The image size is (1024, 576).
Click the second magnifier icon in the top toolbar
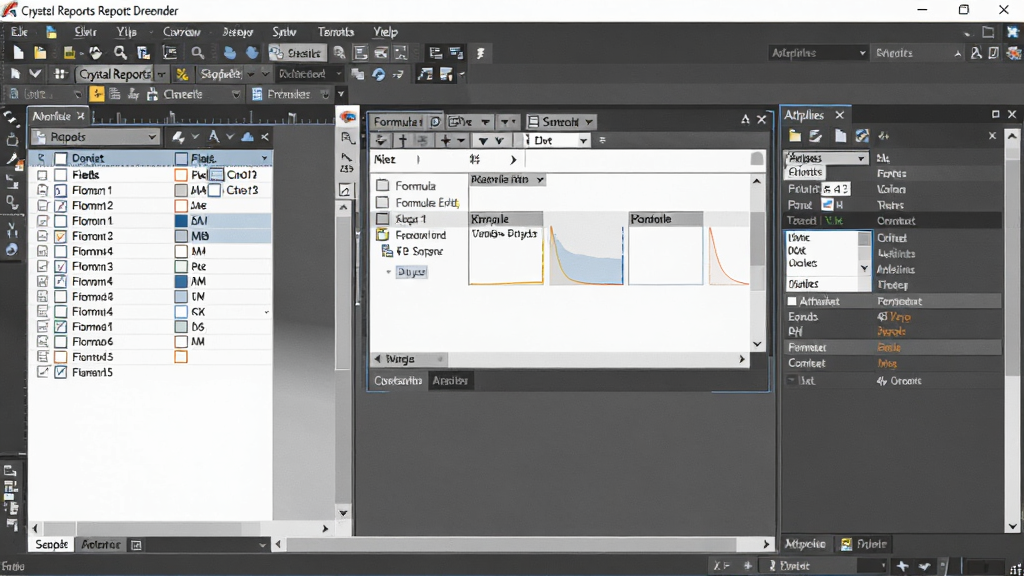point(198,54)
